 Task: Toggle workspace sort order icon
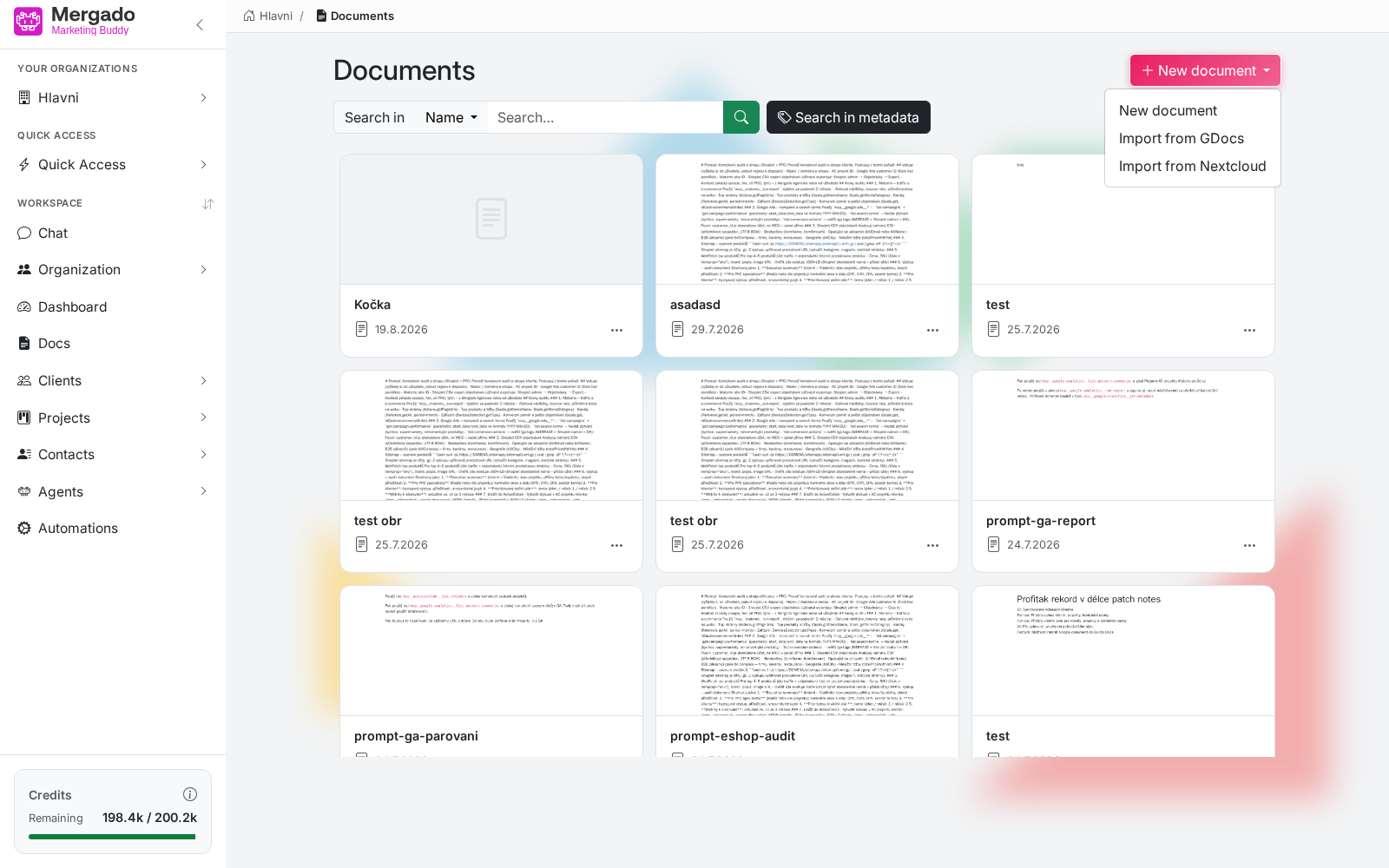tap(207, 204)
